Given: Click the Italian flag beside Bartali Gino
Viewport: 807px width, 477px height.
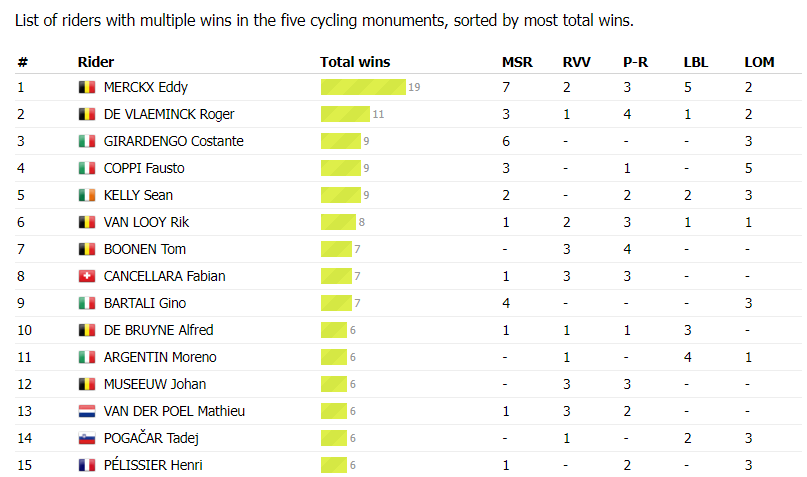Looking at the screenshot, I should [86, 303].
